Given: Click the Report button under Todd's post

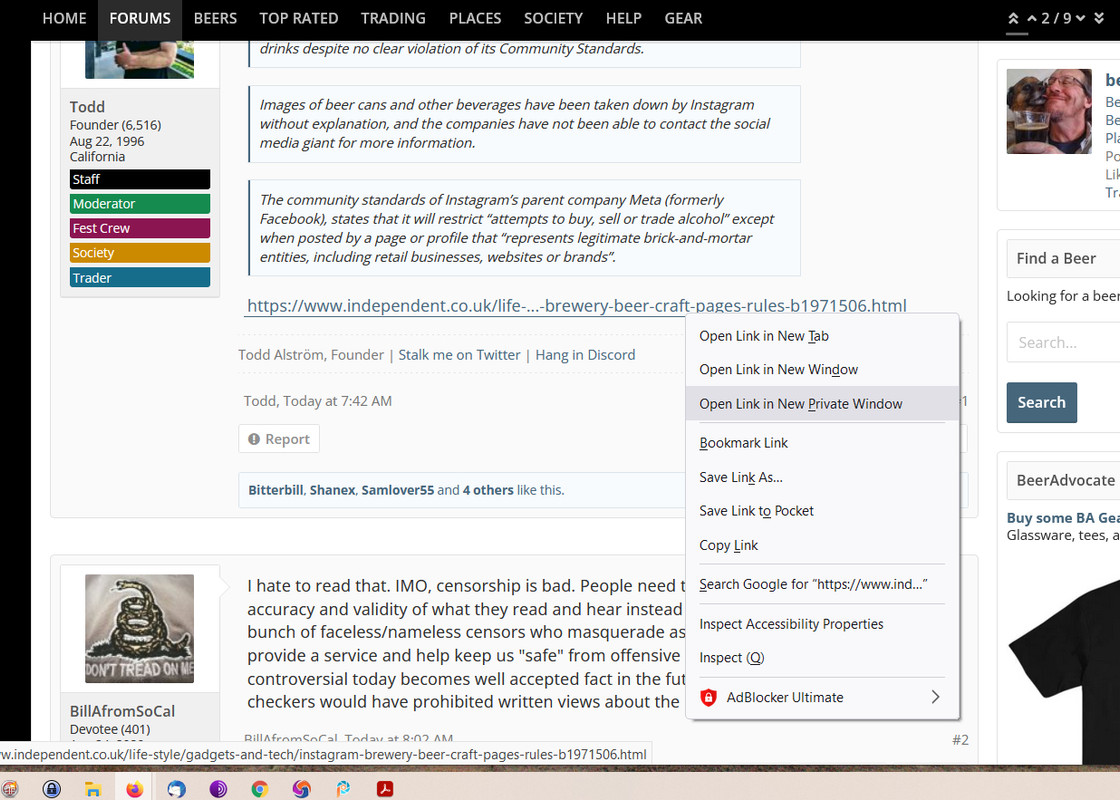Looking at the screenshot, I should [x=279, y=439].
